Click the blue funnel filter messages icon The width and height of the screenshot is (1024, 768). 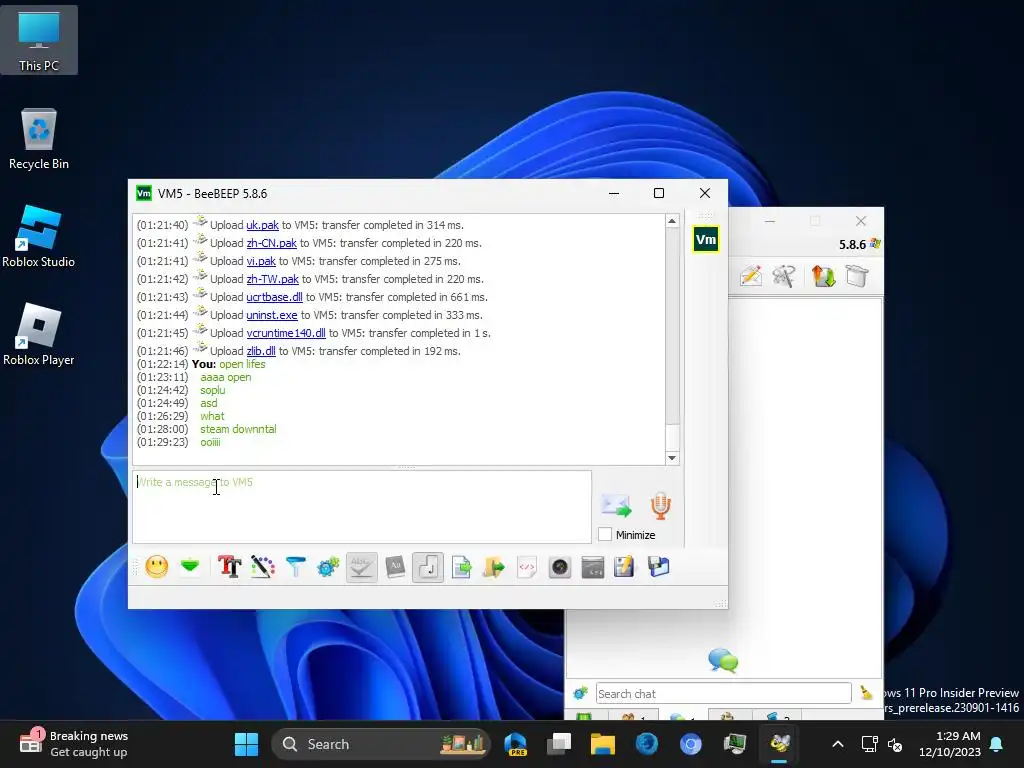296,566
